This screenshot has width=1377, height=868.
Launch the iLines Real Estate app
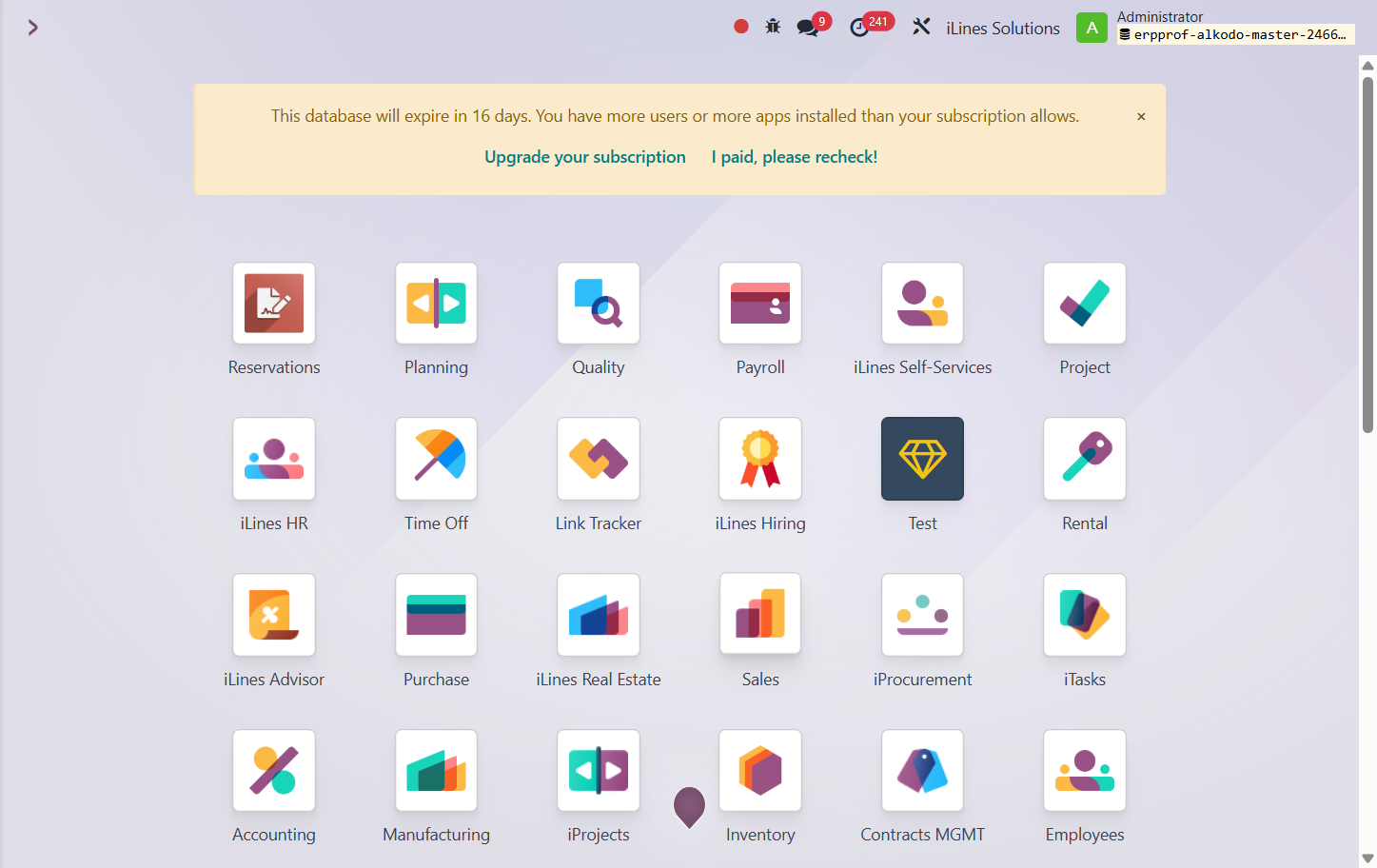(599, 615)
